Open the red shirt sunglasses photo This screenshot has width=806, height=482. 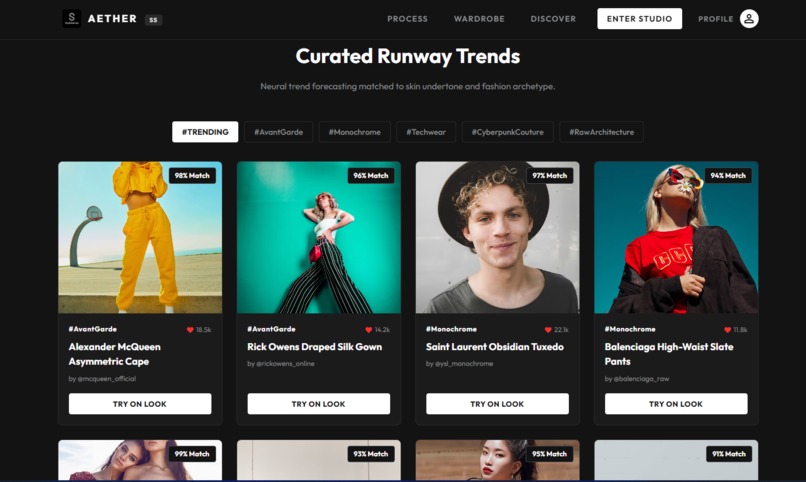click(676, 237)
